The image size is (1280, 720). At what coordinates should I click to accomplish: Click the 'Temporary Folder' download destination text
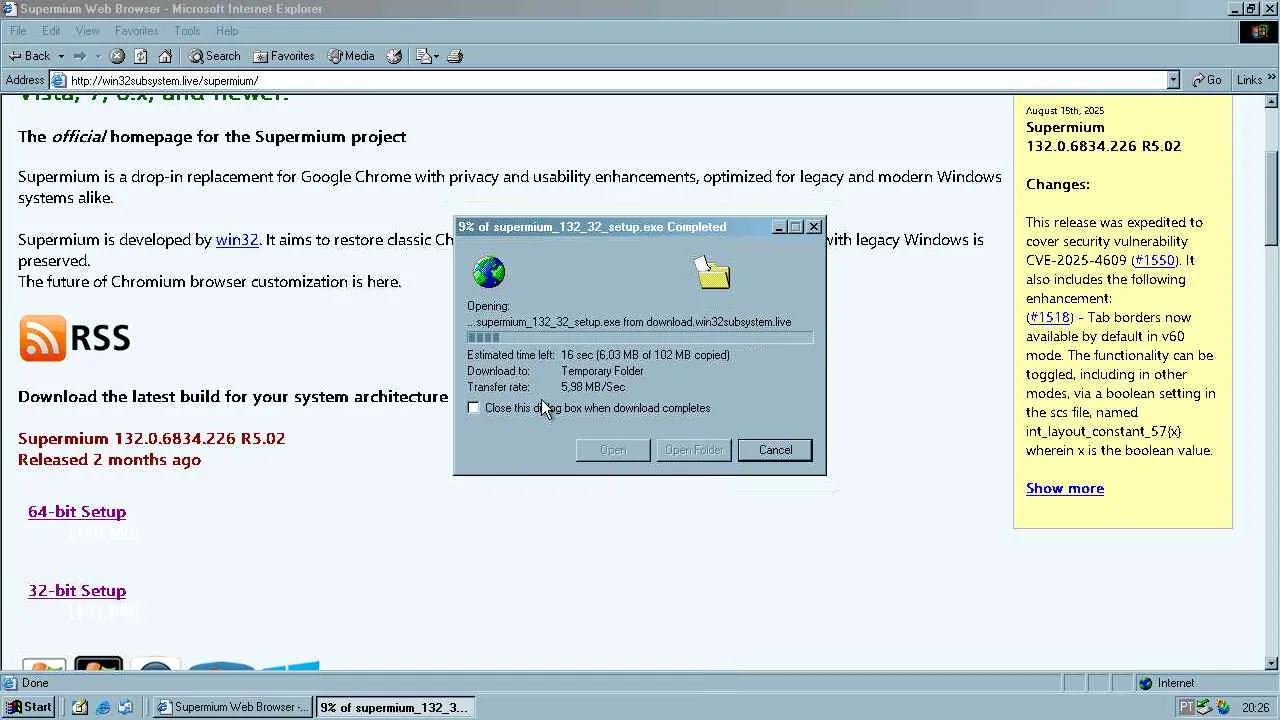[x=602, y=371]
